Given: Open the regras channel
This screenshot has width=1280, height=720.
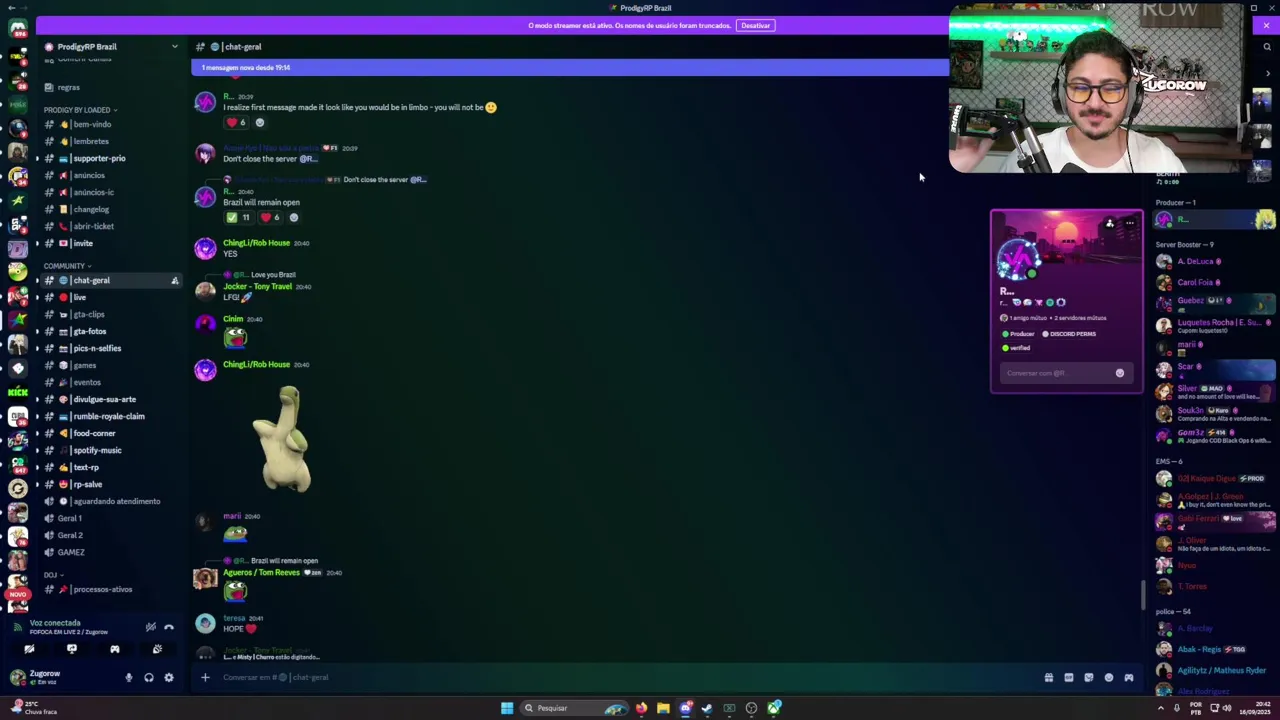Looking at the screenshot, I should coord(110,88).
